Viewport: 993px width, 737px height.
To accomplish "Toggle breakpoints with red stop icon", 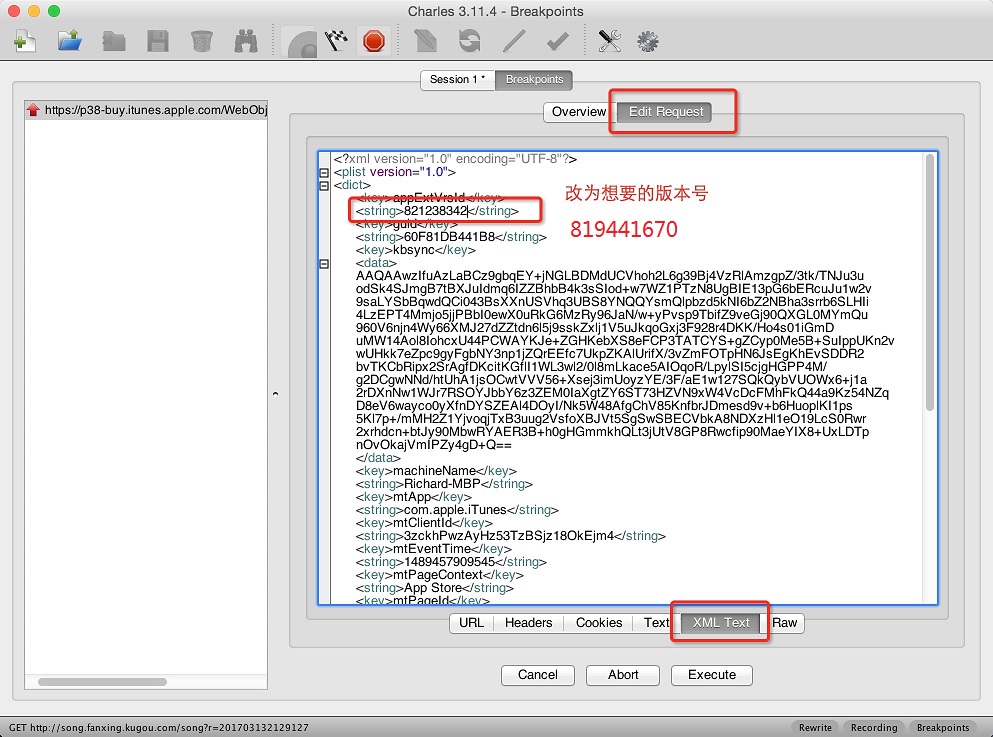I will click(x=374, y=42).
